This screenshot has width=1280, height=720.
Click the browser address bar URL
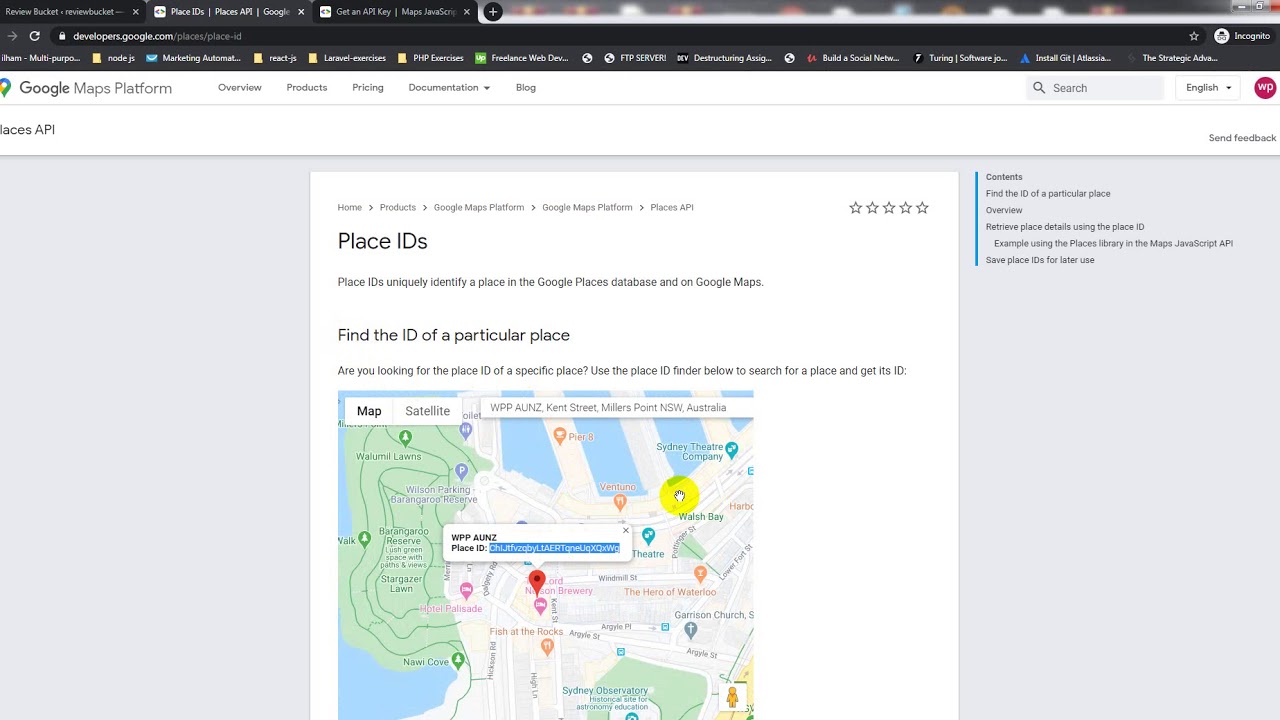click(157, 36)
